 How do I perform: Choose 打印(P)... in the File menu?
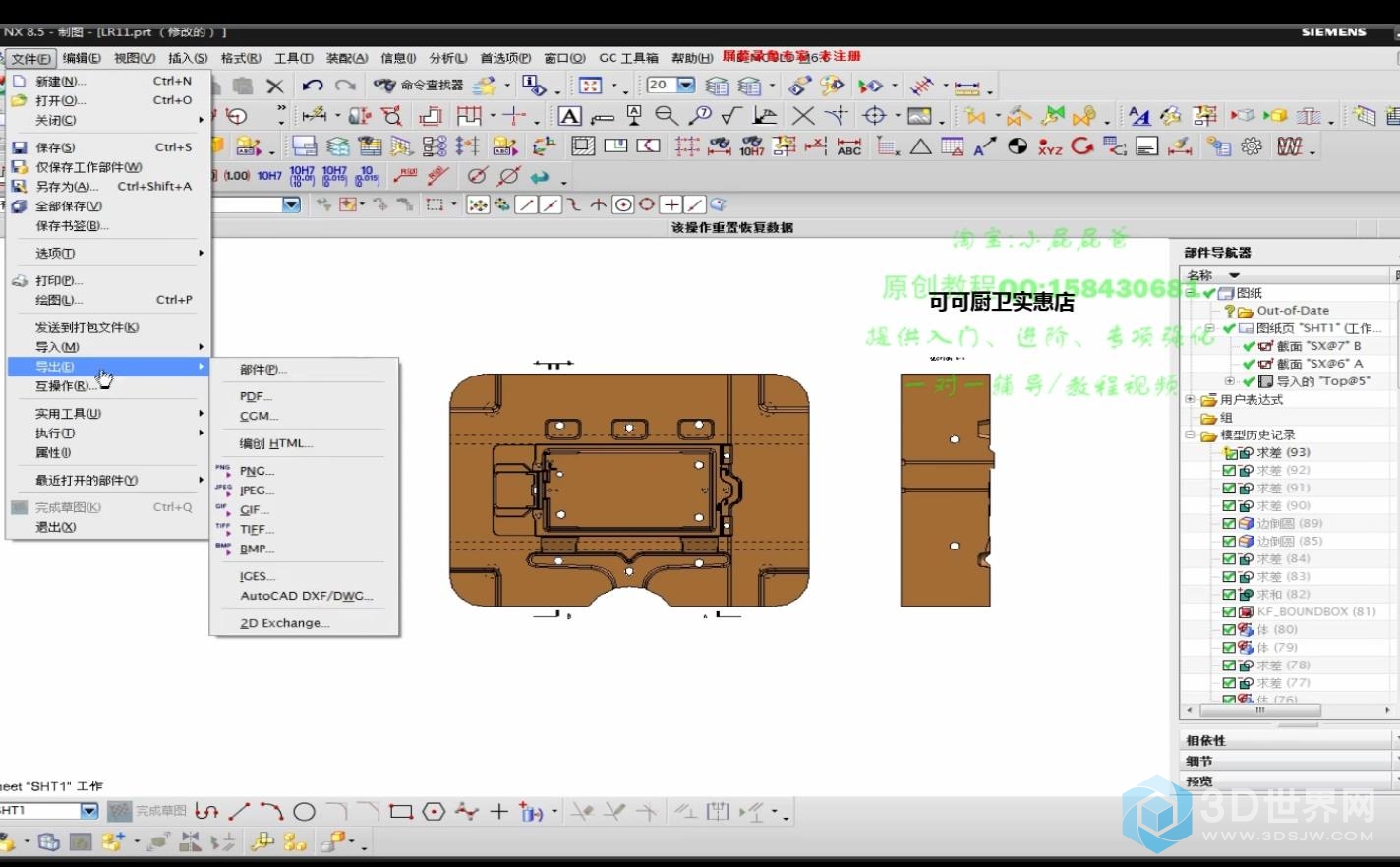coord(108,280)
